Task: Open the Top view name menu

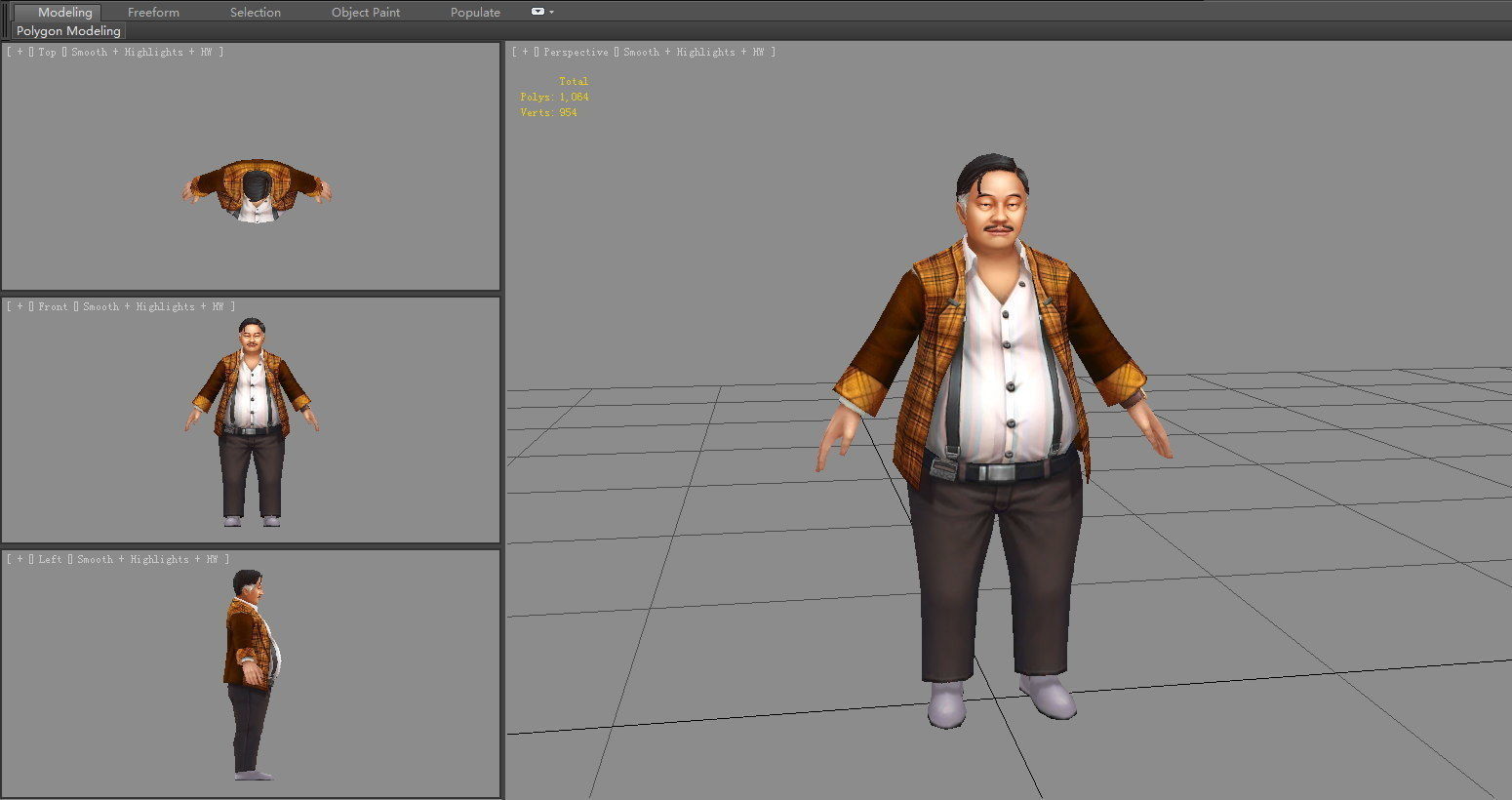Action: (48, 53)
